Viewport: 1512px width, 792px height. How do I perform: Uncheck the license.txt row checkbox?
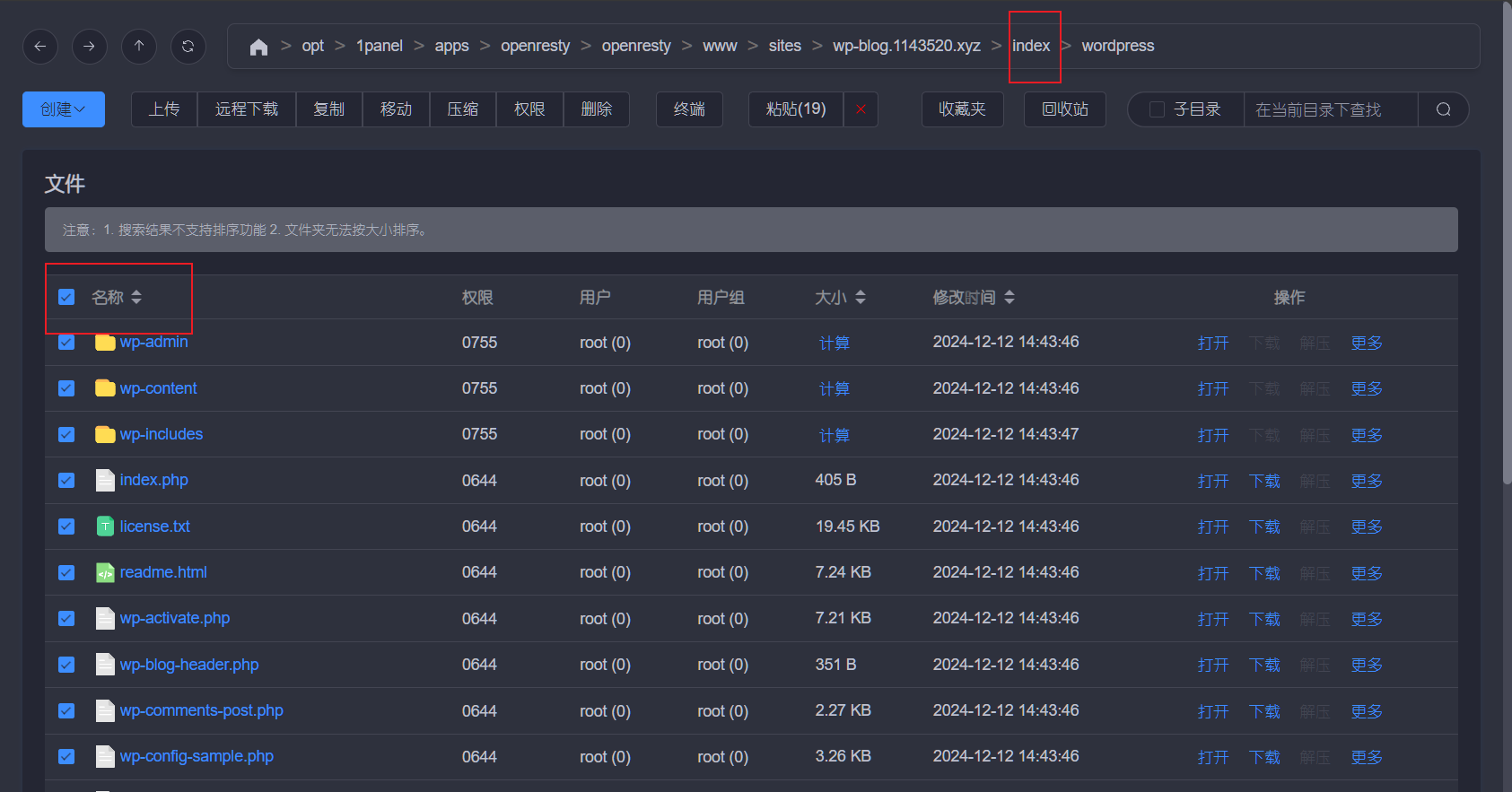coord(66,527)
